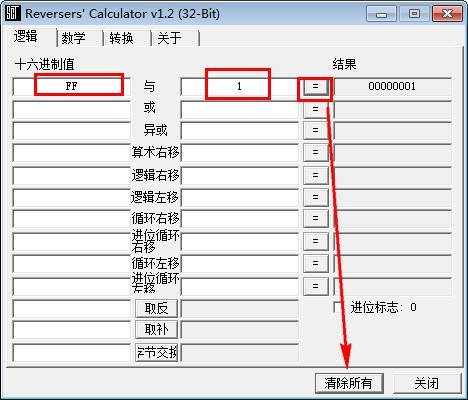Image resolution: width=468 pixels, height=400 pixels.
Task: Click 清除所有 to clear all fields
Action: click(x=349, y=383)
